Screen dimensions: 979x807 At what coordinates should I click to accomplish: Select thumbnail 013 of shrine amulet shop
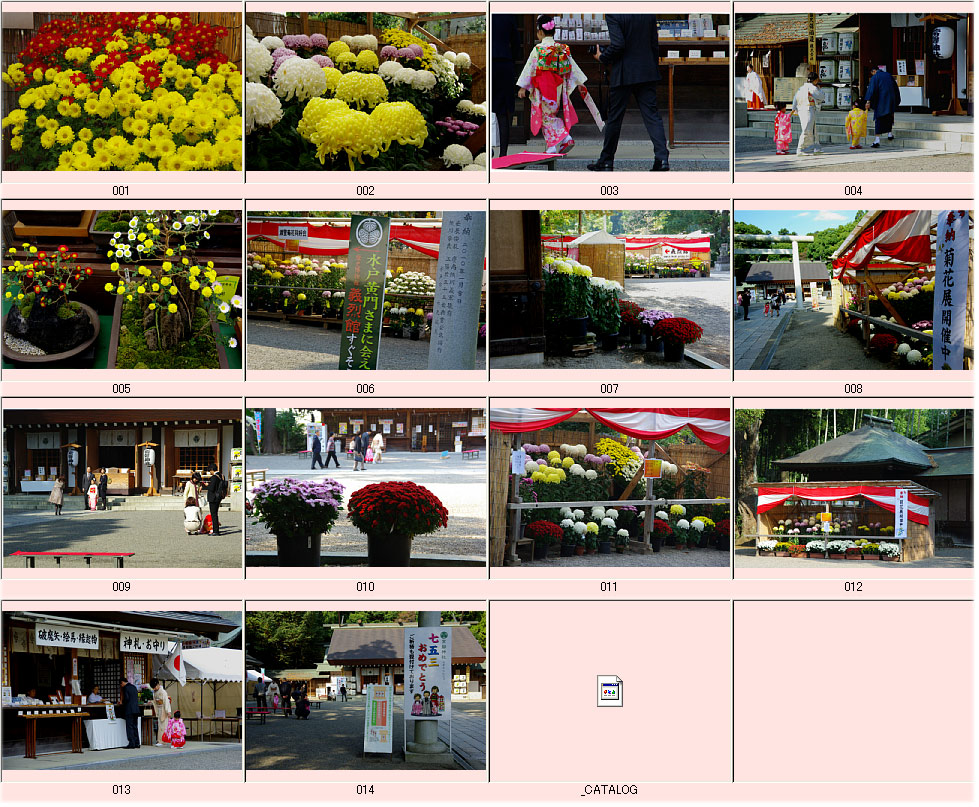click(122, 691)
